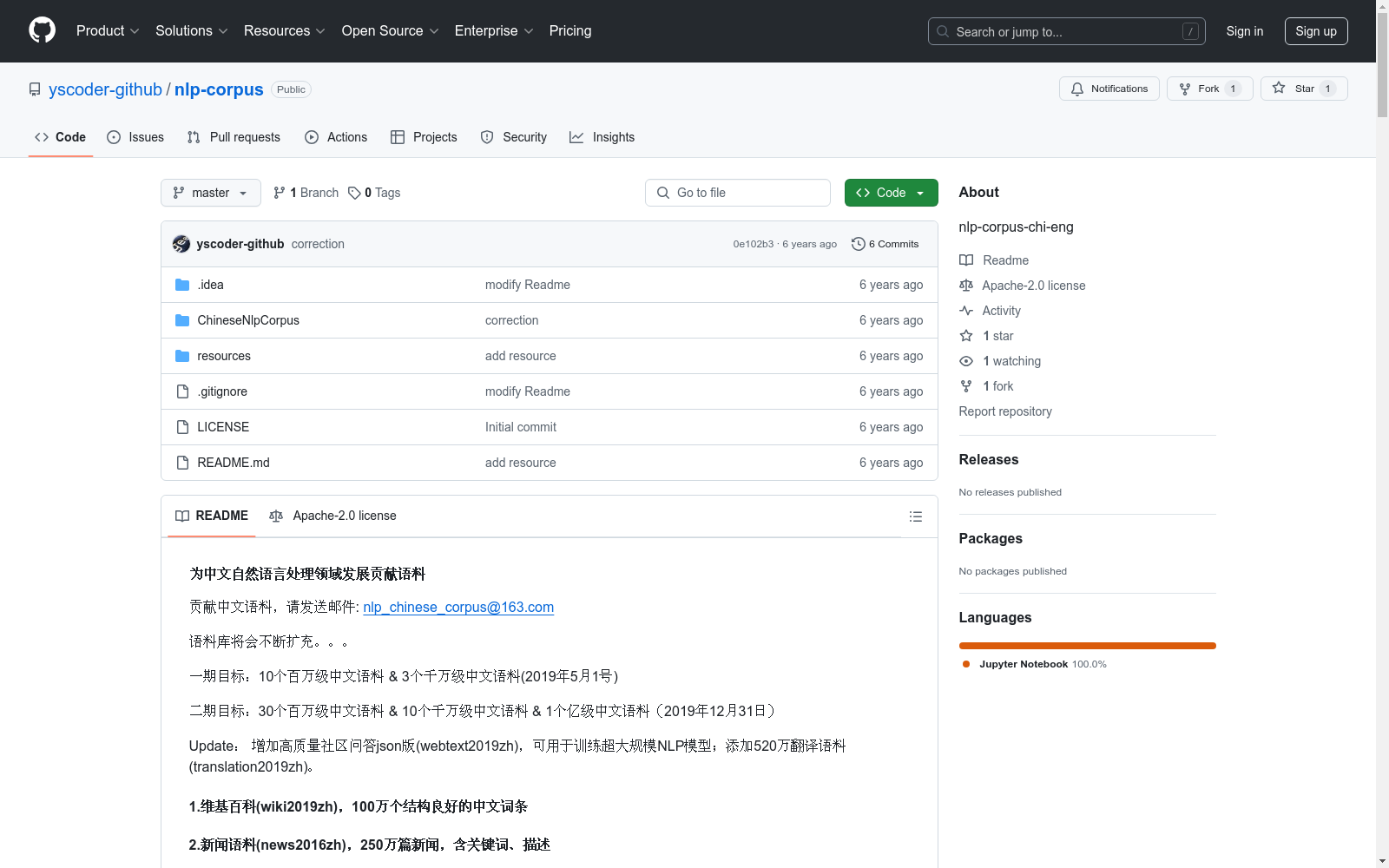Open the ChineseNlpCorpus folder
1389x868 pixels.
click(x=248, y=320)
